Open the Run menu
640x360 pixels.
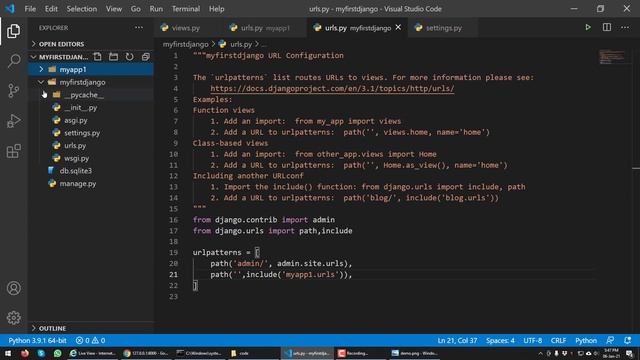pos(156,9)
